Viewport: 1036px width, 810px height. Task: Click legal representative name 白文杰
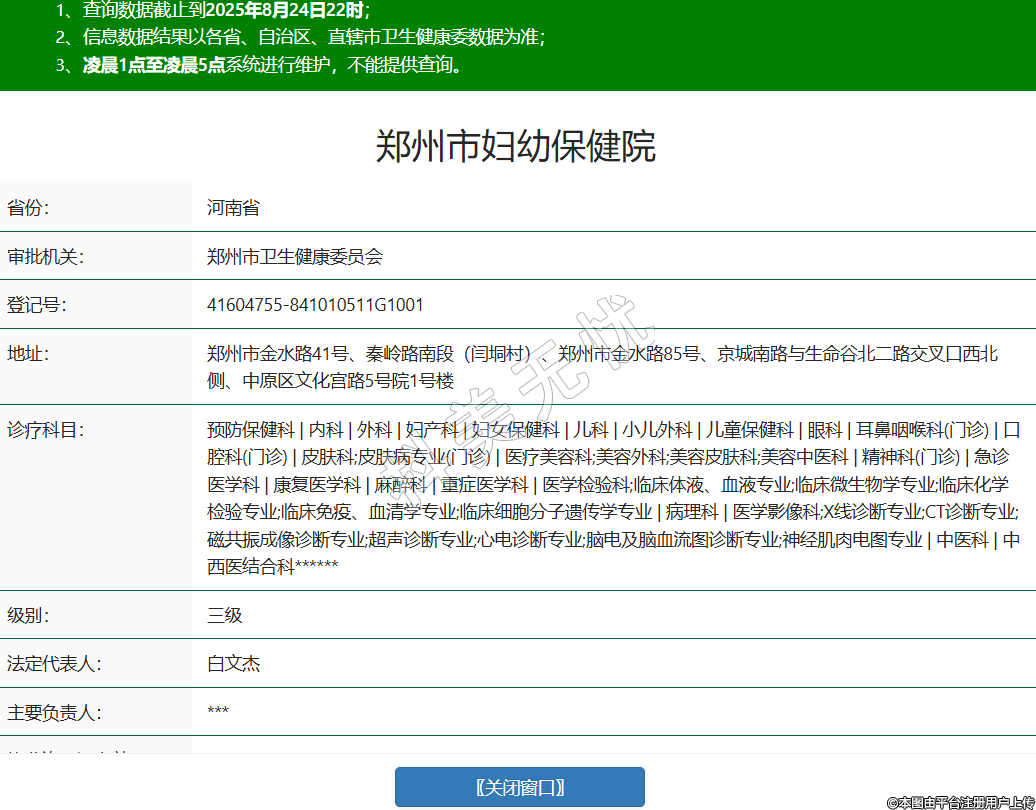[x=234, y=664]
